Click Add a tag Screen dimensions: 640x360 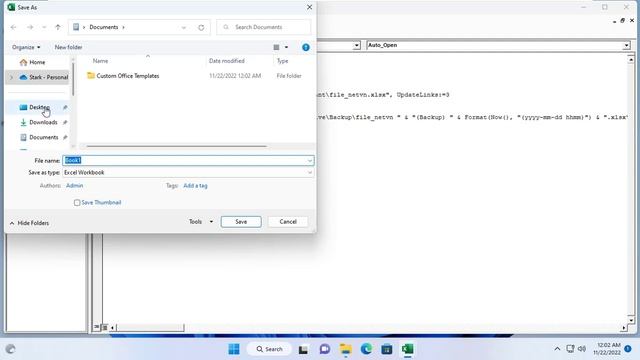195,186
